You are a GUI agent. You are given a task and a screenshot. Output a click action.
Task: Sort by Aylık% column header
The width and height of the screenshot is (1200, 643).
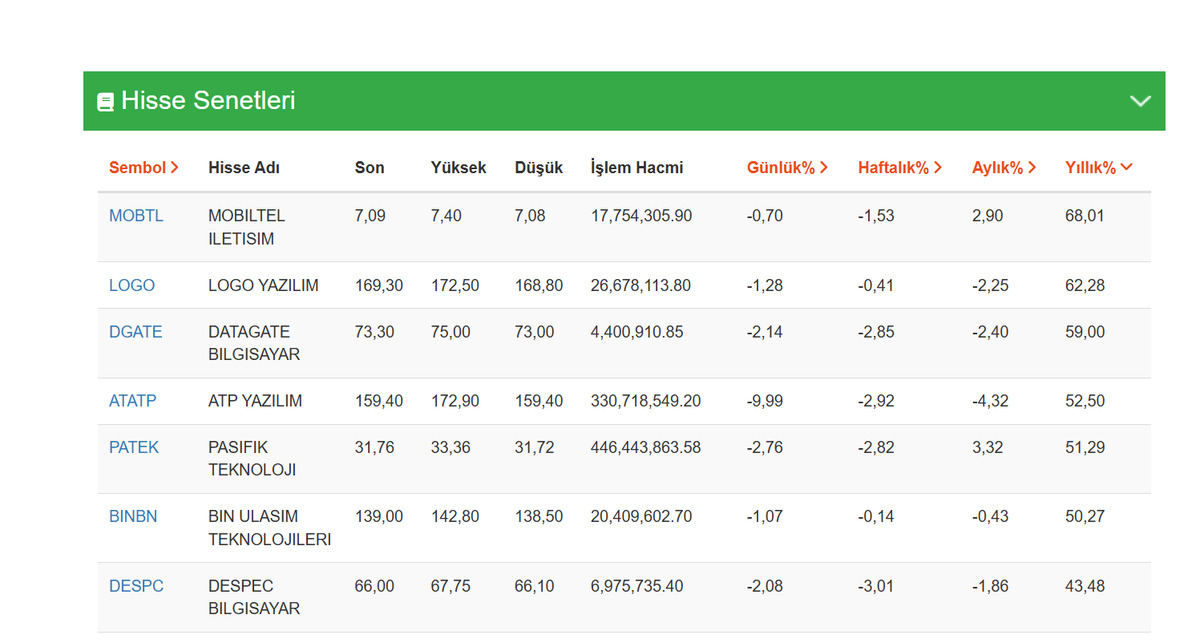(1004, 168)
